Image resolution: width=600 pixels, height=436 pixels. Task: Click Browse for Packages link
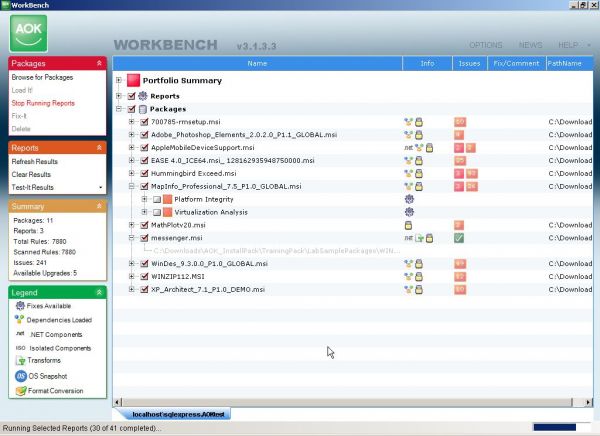coord(42,77)
